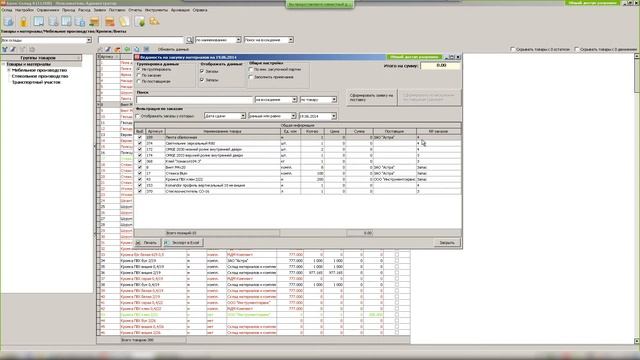Select the По поставщикам radio button
The height and width of the screenshot is (360, 640).
[139, 81]
